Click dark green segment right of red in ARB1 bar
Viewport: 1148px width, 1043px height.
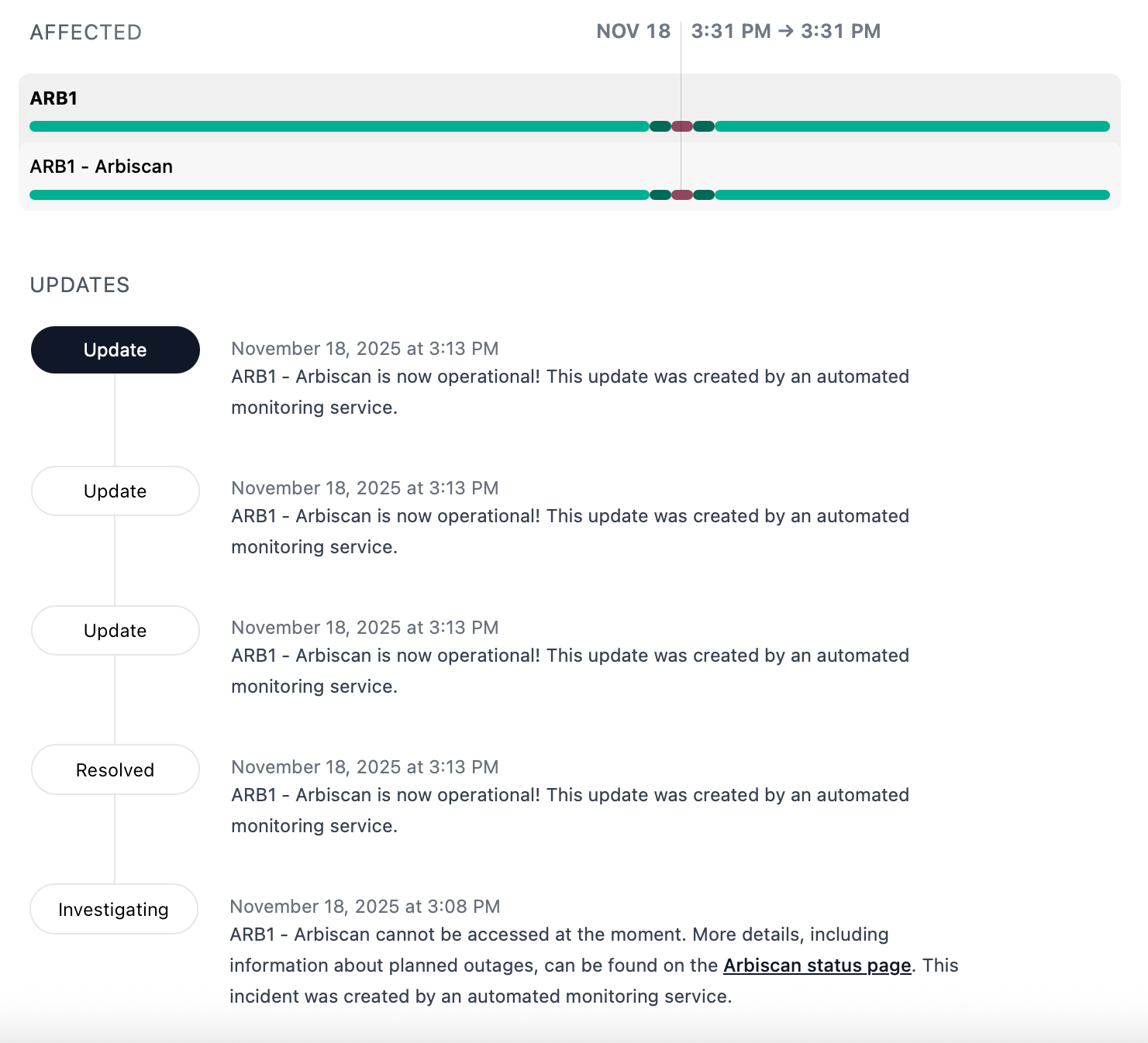pos(704,126)
